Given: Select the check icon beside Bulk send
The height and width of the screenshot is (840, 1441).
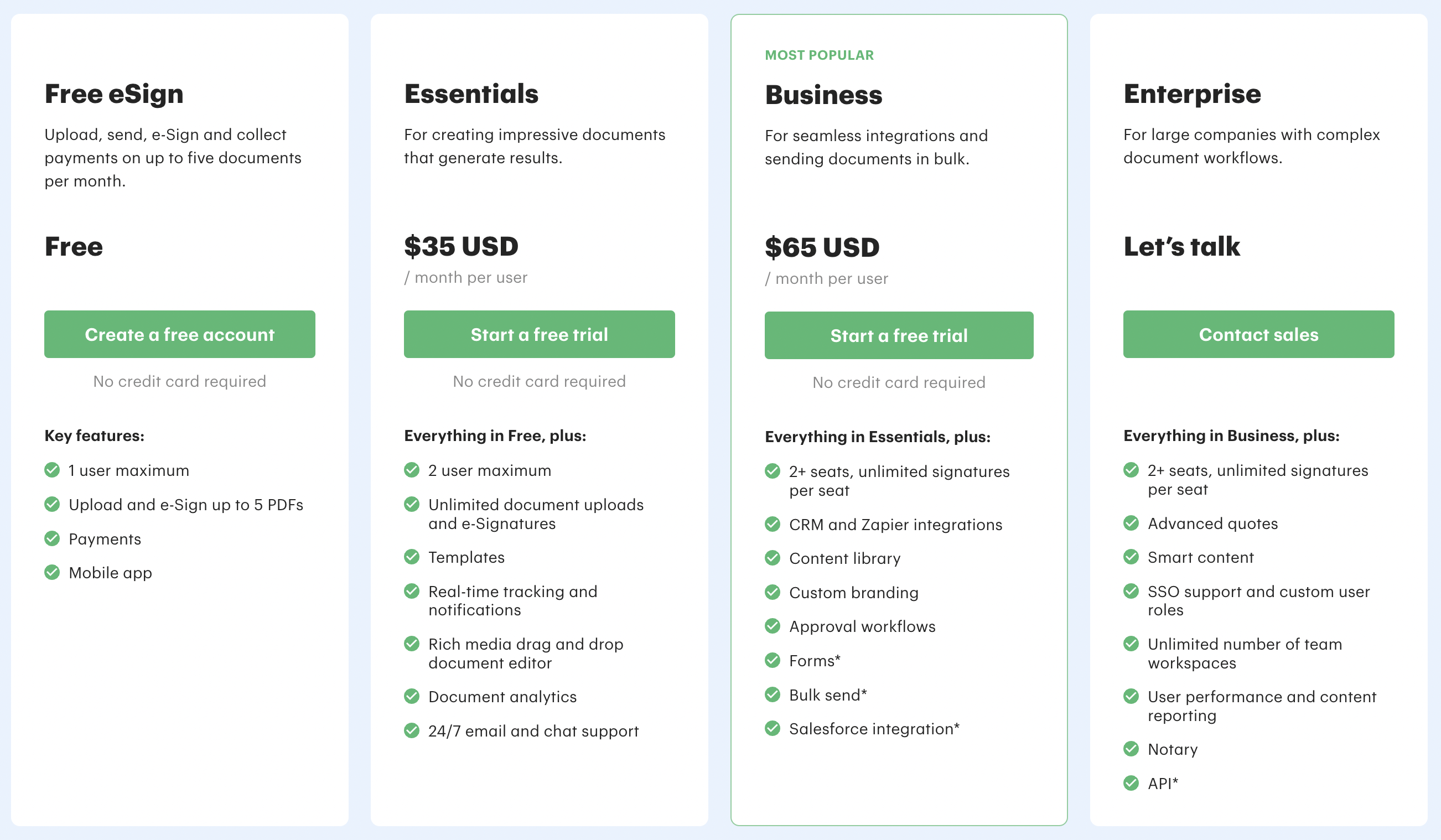Looking at the screenshot, I should point(773,694).
